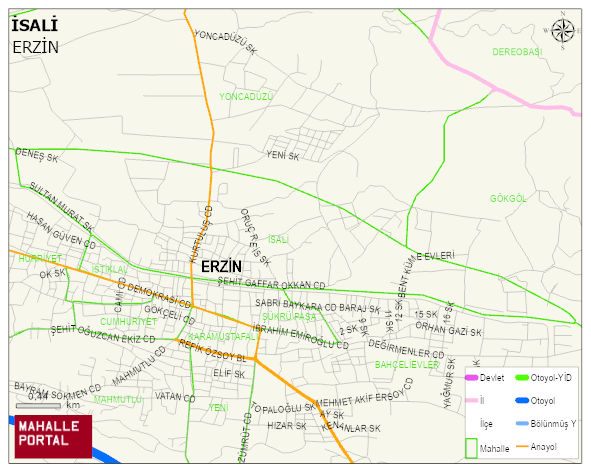Click the 0,44 km scale bar
Image resolution: width=591 pixels, height=472 pixels.
tap(38, 406)
